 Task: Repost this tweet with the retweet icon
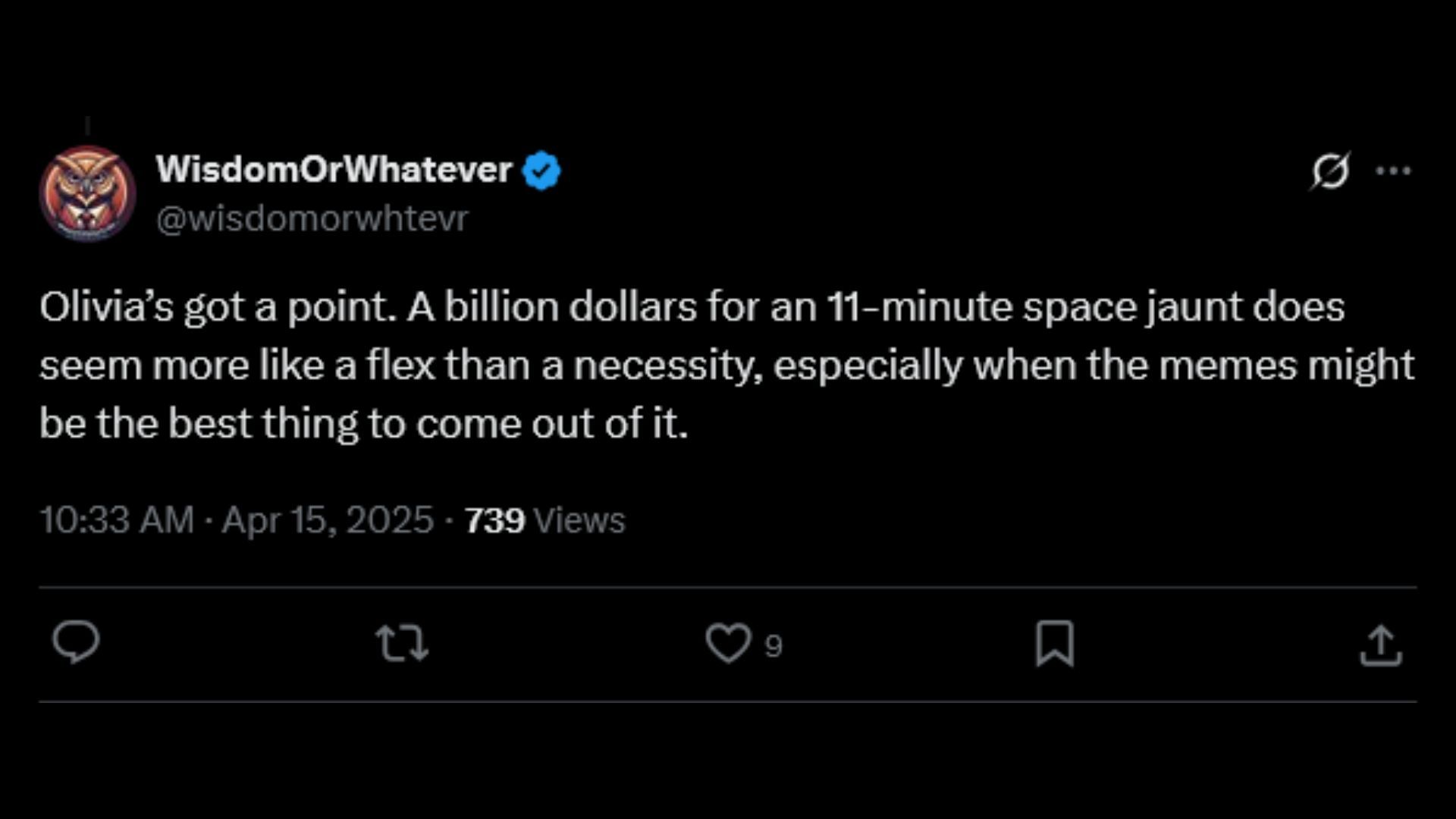click(403, 643)
